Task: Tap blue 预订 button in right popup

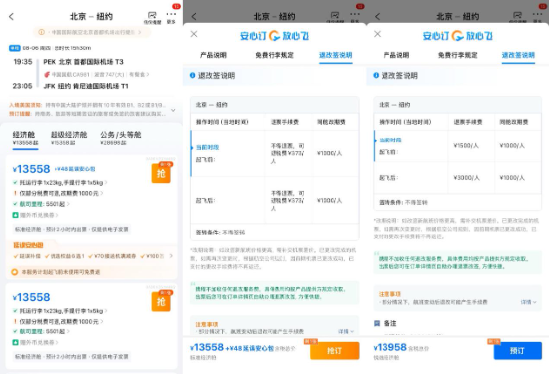Action: [x=518, y=350]
